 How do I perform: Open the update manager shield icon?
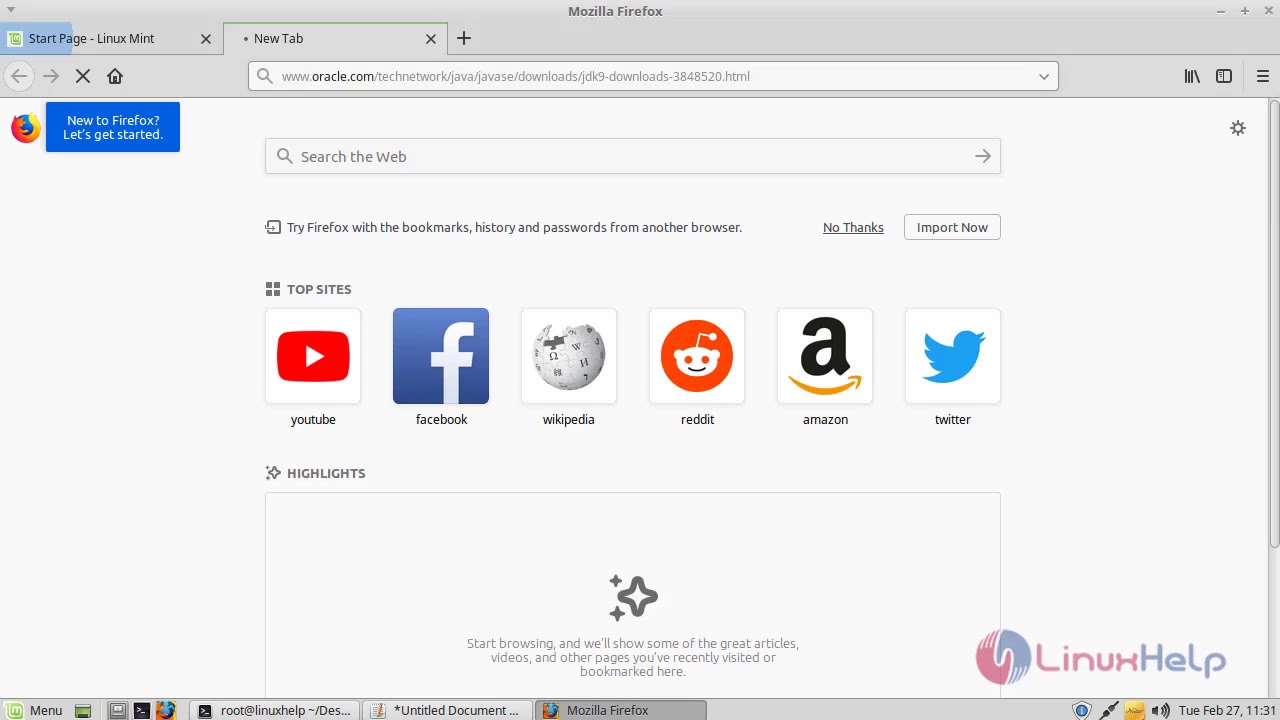pyautogui.click(x=1081, y=710)
